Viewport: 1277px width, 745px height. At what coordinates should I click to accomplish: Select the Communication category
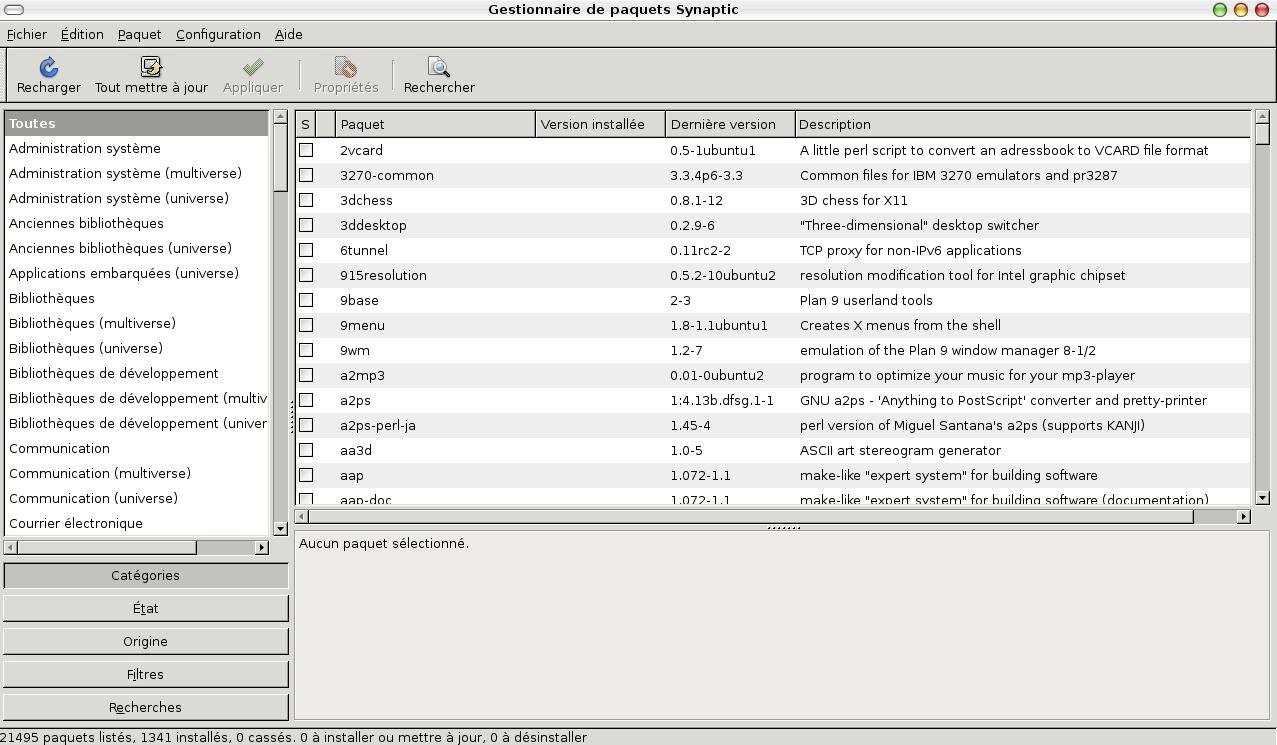point(136,448)
